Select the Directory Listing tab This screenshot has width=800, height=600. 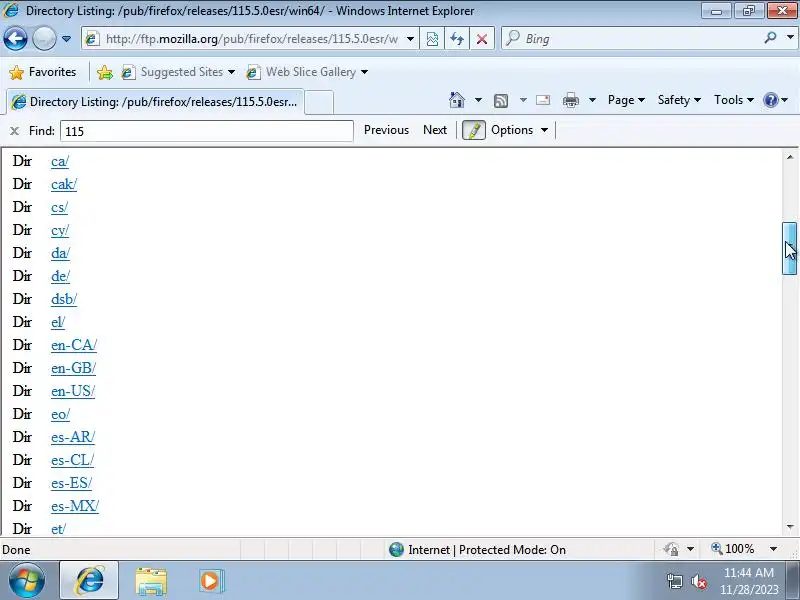[155, 102]
